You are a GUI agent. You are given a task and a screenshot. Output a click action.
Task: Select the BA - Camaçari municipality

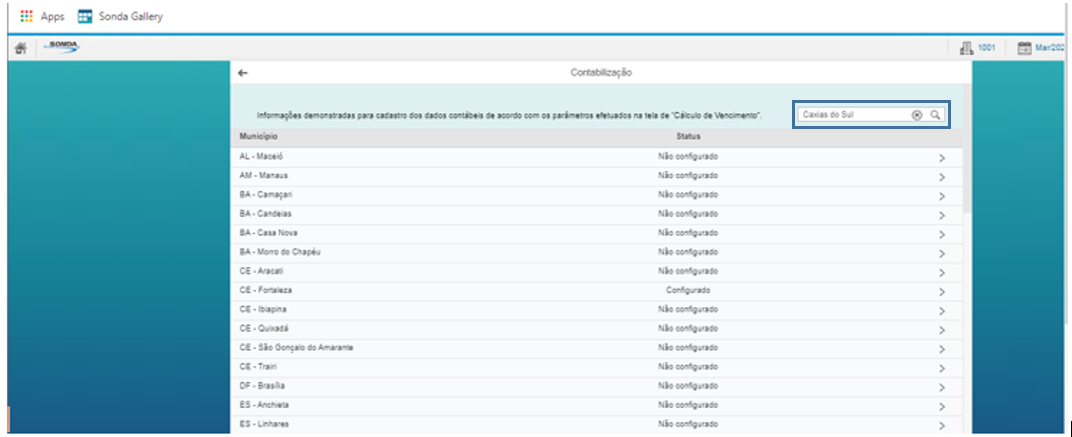click(x=266, y=195)
